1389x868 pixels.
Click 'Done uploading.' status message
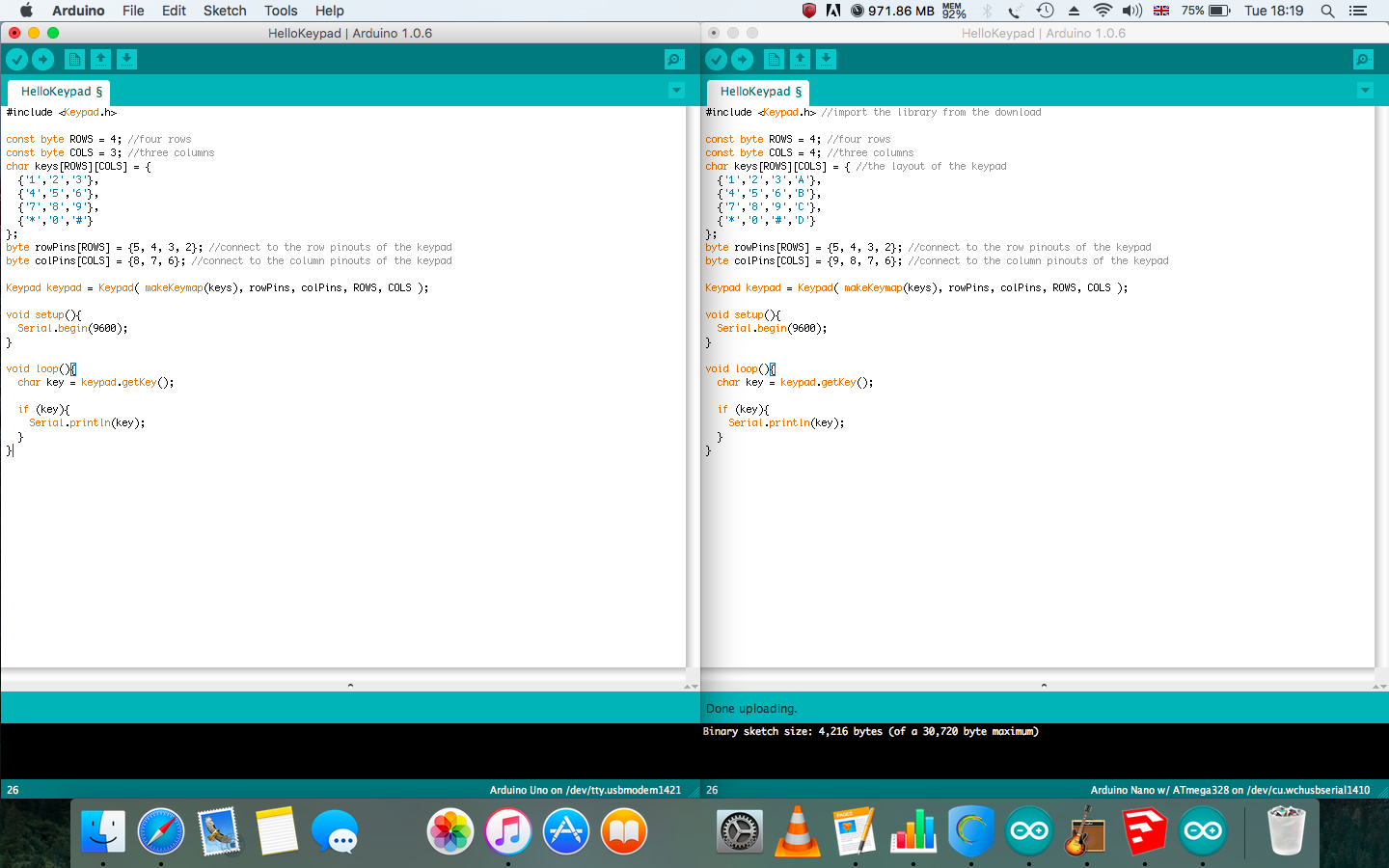click(751, 709)
